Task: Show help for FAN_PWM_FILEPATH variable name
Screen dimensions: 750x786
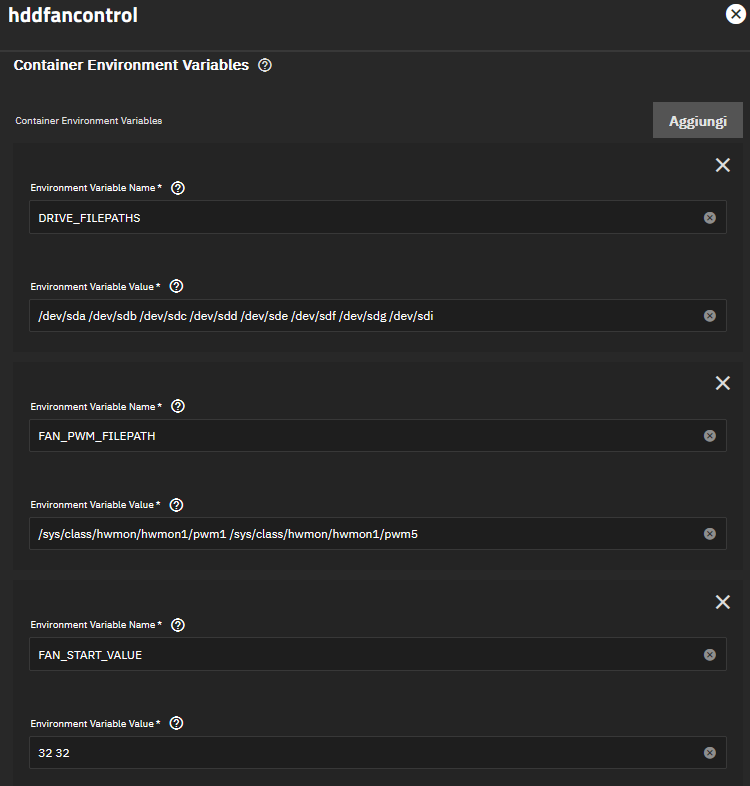Action: pos(178,407)
